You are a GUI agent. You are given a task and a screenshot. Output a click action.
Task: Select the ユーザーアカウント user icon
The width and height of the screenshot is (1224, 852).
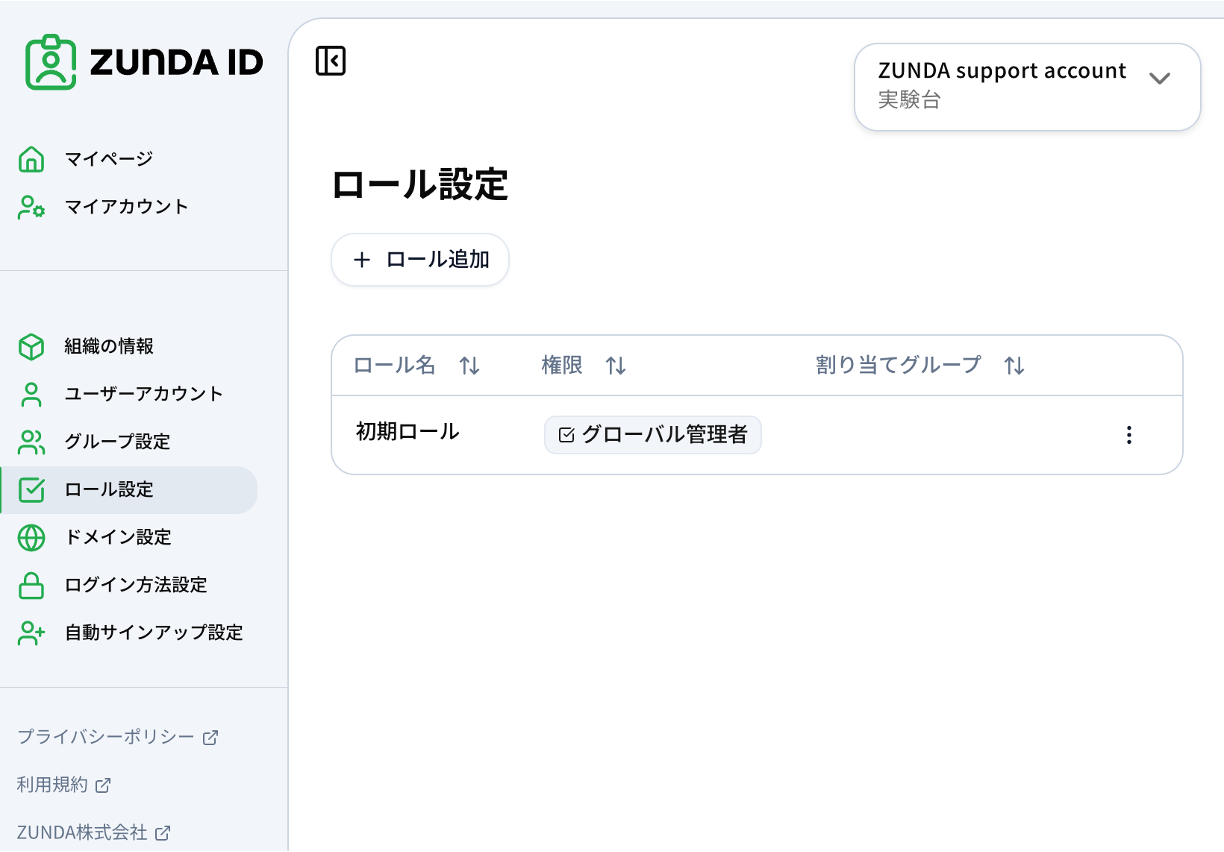pos(29,393)
